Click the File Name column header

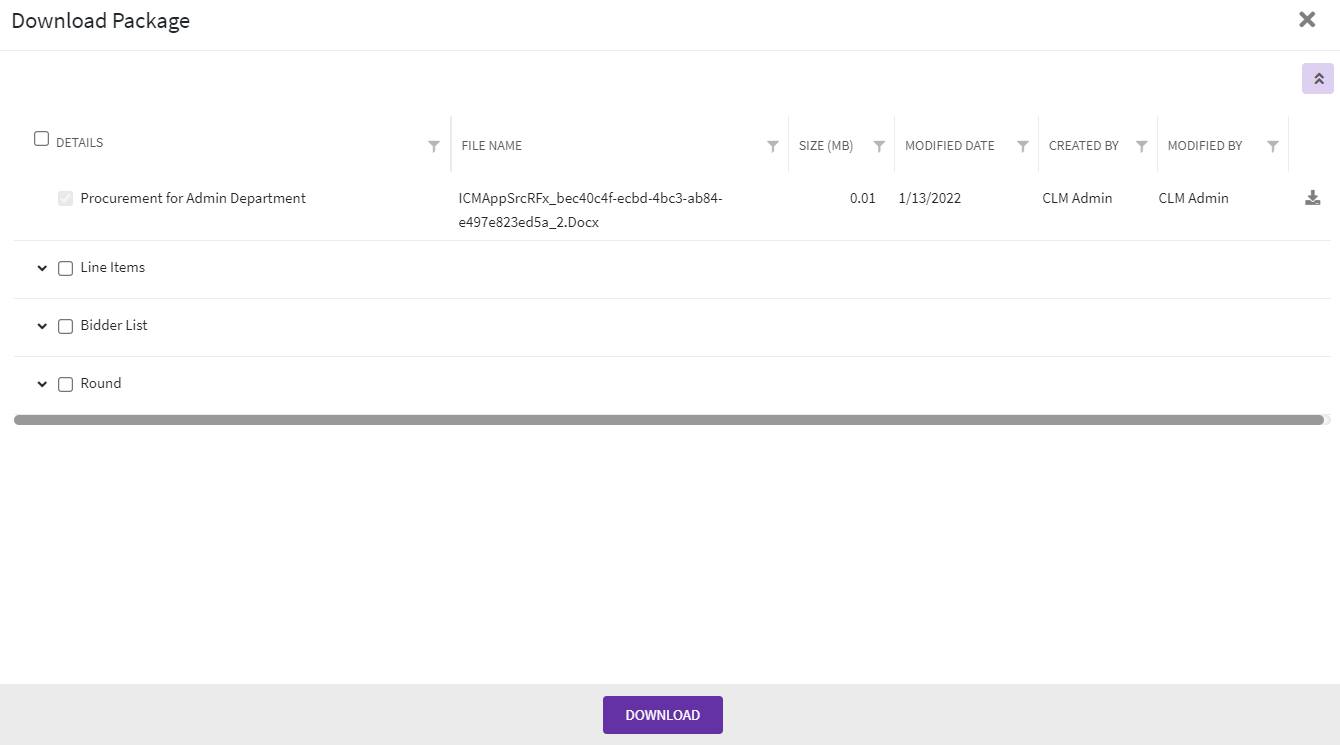pos(492,146)
